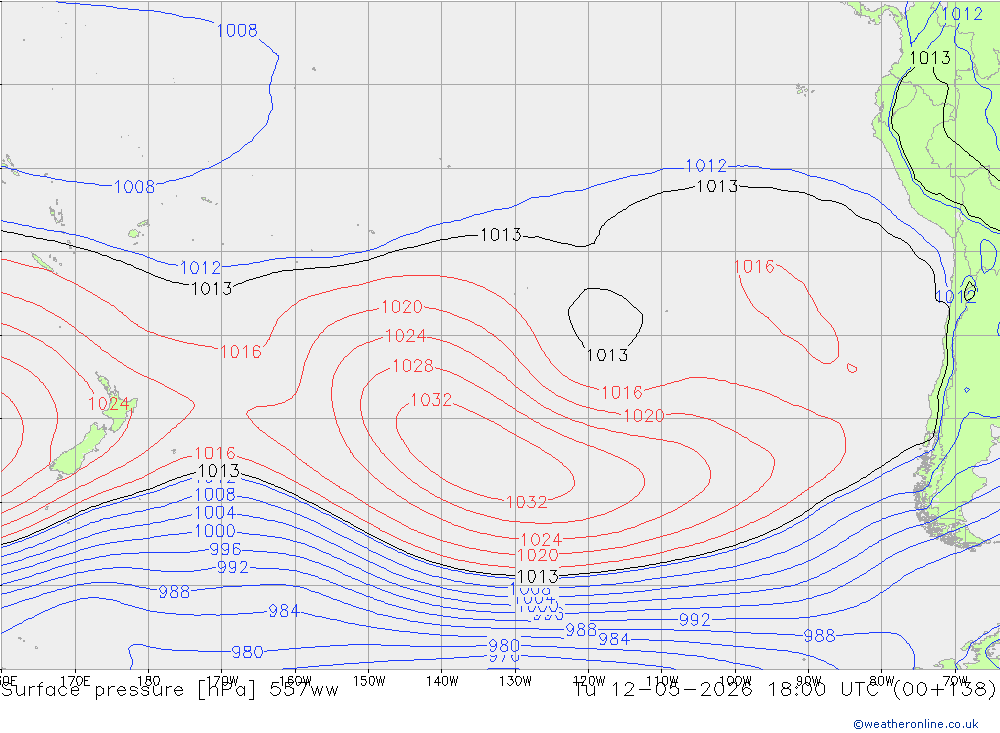Click the blue 992 label near 110W
This screenshot has height=733, width=1000.
695,620
